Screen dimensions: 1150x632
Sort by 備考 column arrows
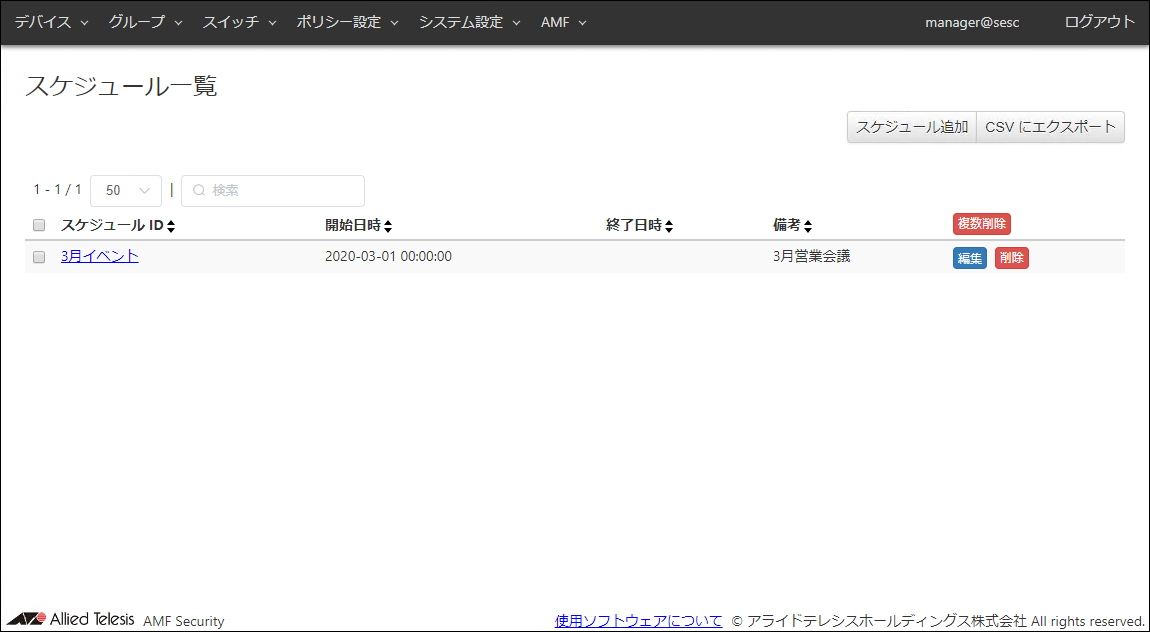point(808,226)
